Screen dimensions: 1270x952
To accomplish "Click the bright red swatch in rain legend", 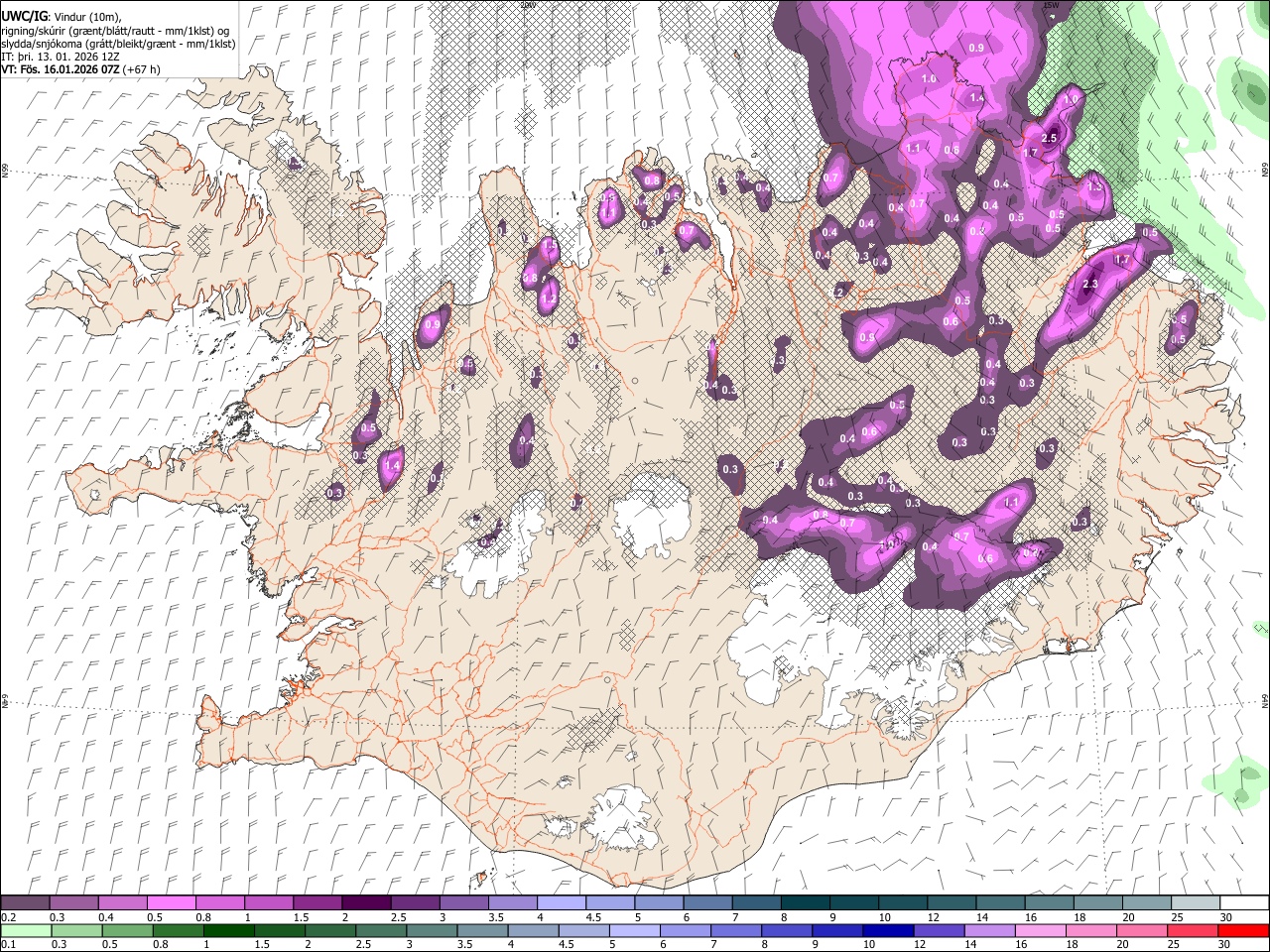I will 1243,930.
